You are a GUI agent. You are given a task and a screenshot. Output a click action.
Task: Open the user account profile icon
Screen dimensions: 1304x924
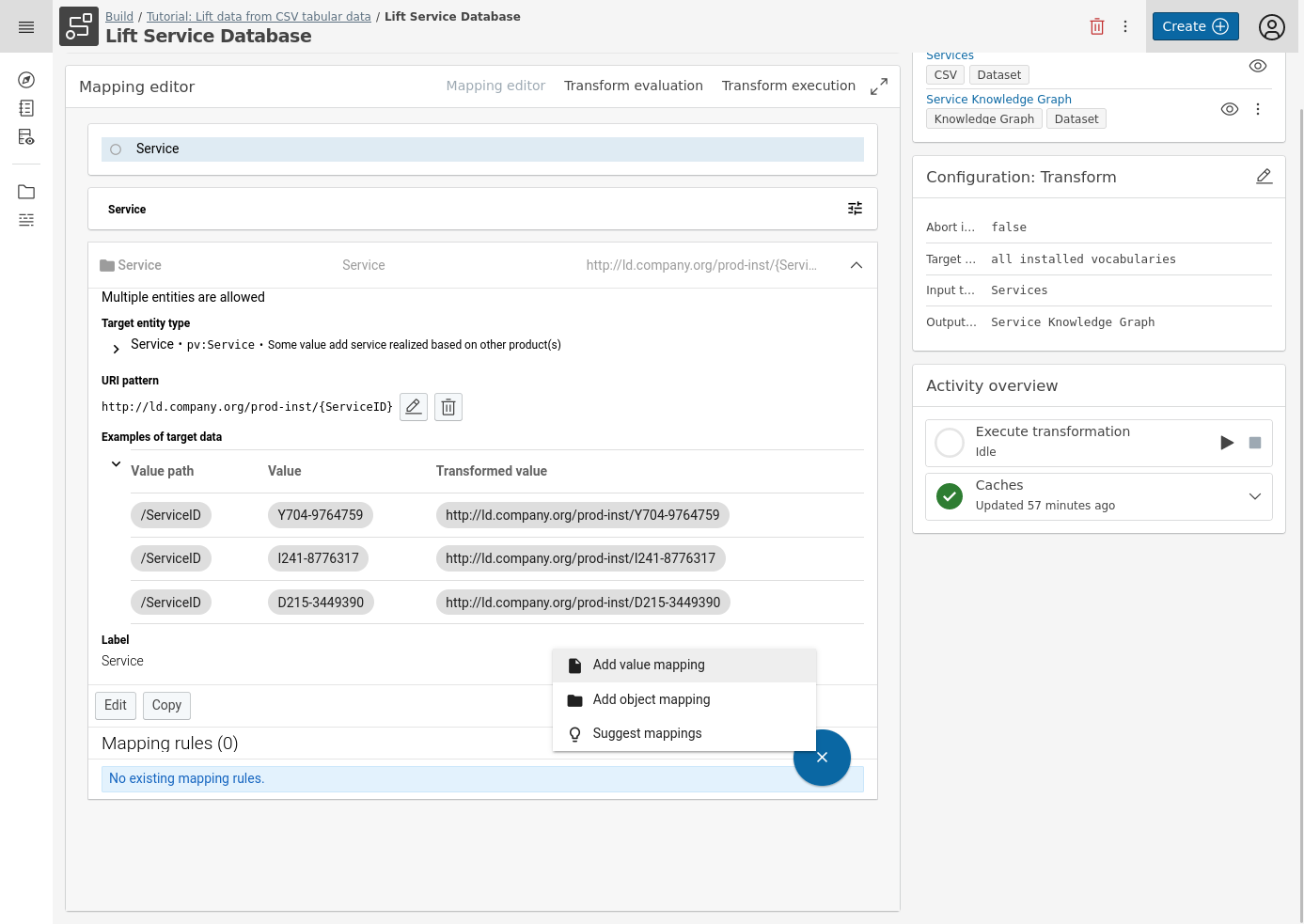(x=1271, y=27)
